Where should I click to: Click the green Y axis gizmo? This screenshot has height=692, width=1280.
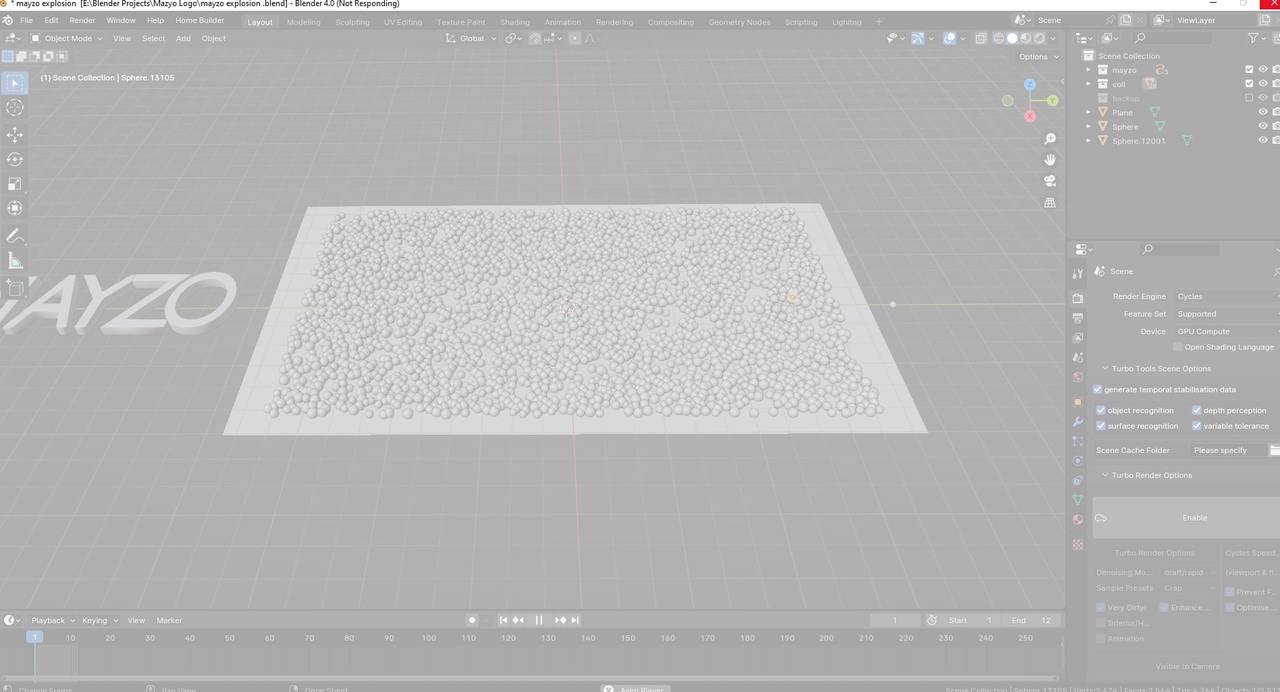(1052, 100)
